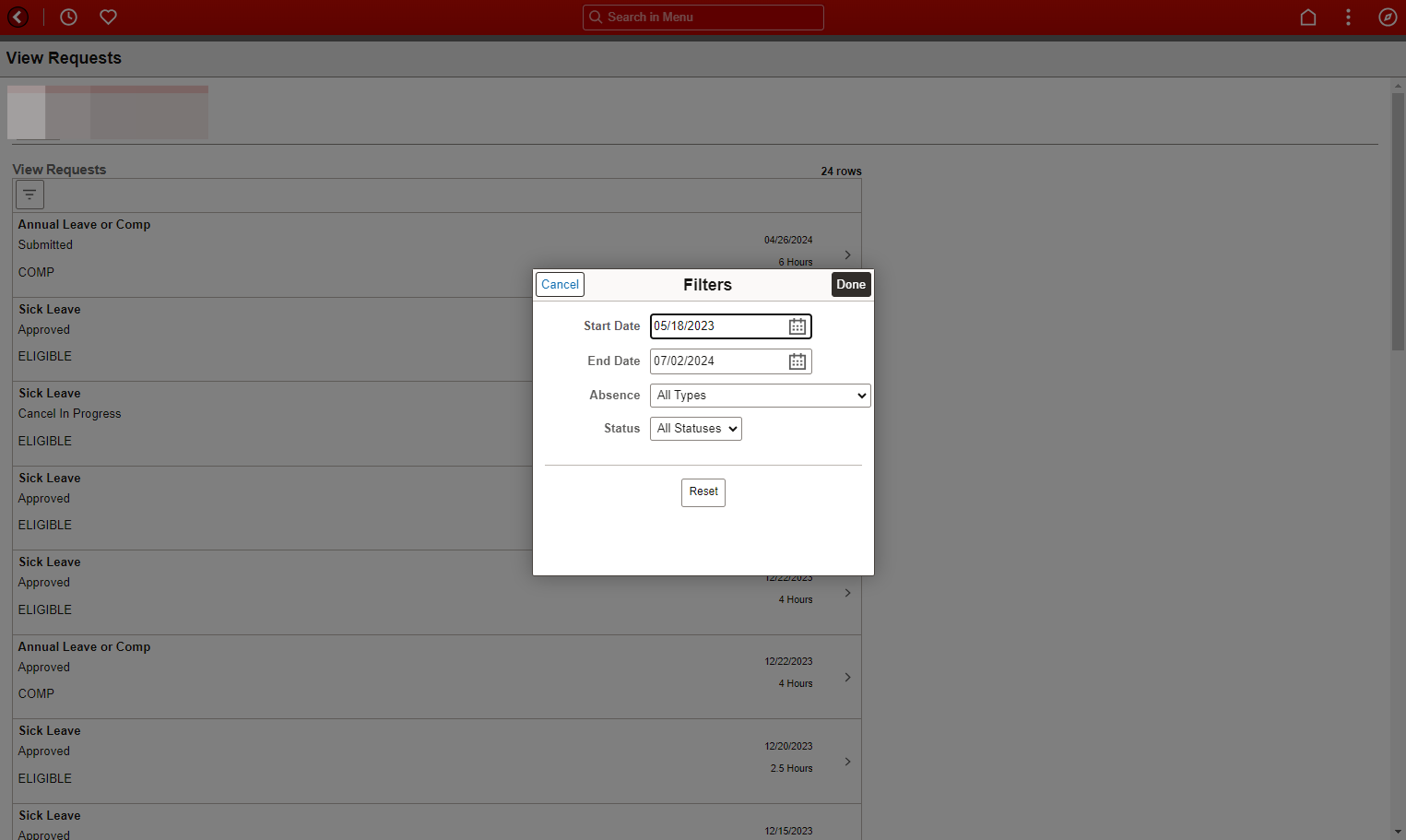This screenshot has width=1406, height=840.
Task: Click the Cancel In Progress status text
Action: pyautogui.click(x=70, y=414)
